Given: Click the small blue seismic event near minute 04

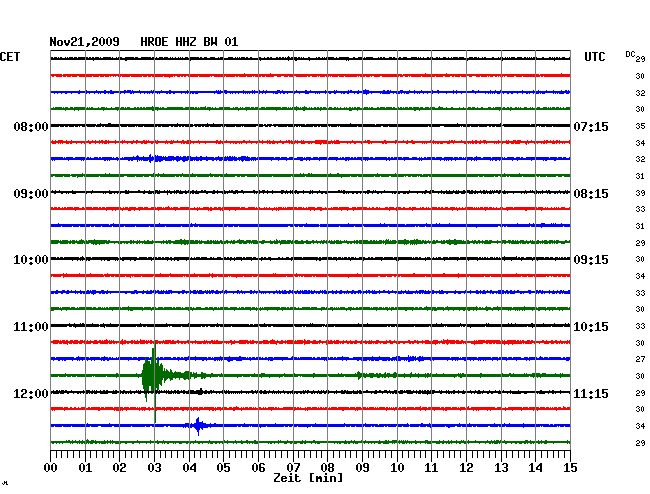Looking at the screenshot, I should coord(199,426).
